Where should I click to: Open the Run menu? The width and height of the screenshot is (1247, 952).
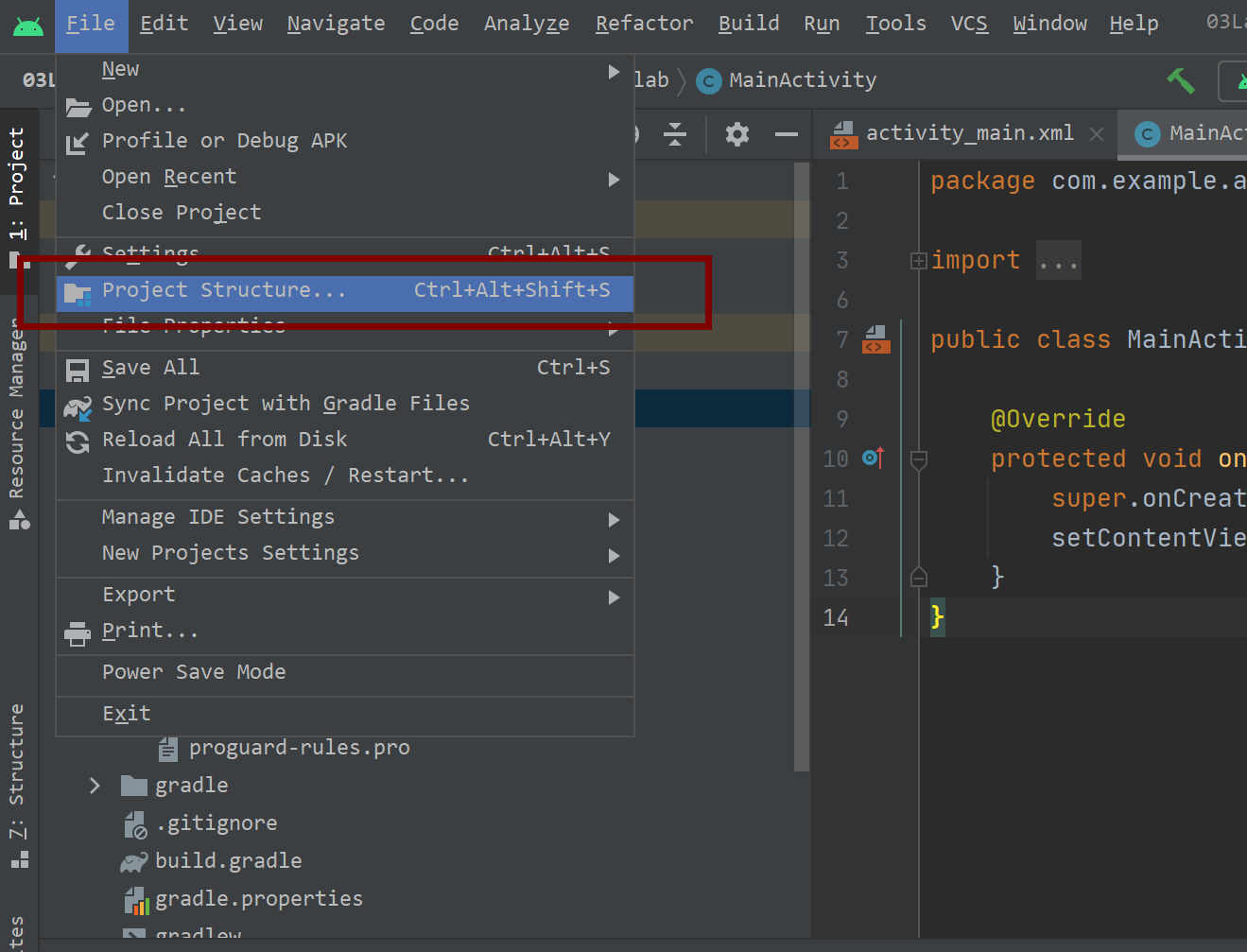(x=822, y=24)
